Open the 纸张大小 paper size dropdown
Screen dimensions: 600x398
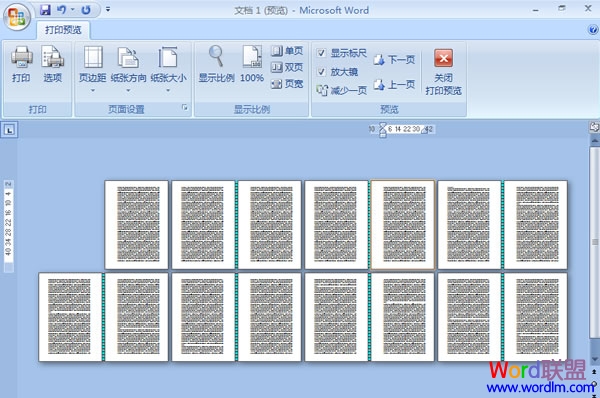pos(168,69)
